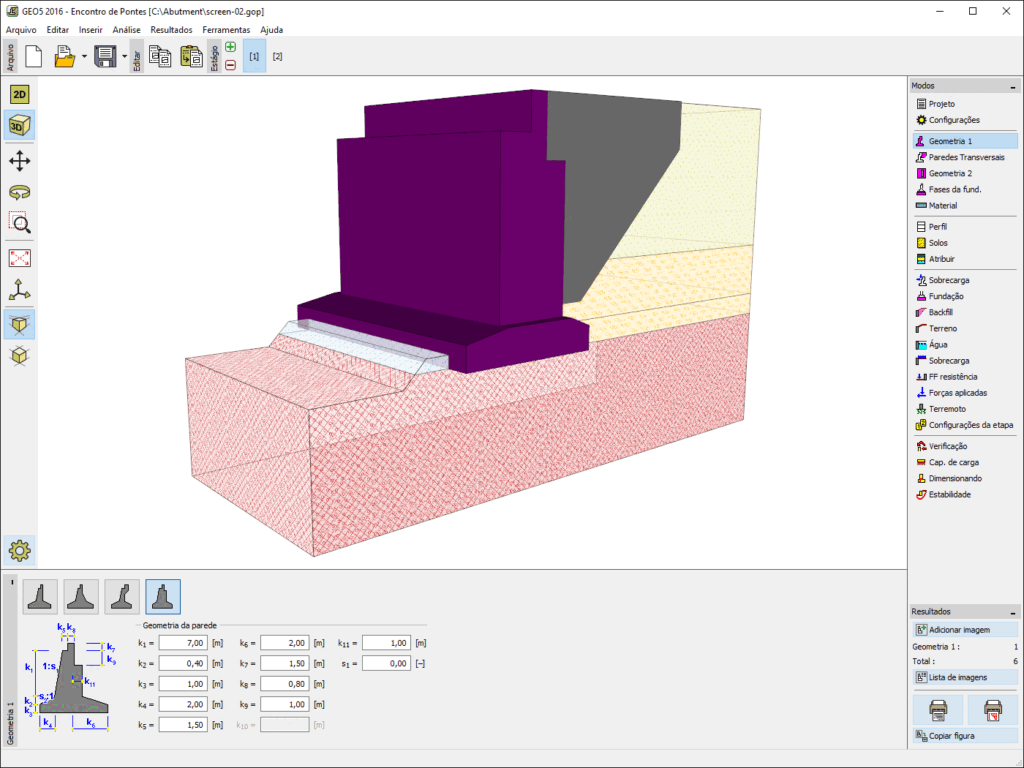
Task: Expand the open file dropdown arrow
Action: coord(84,56)
